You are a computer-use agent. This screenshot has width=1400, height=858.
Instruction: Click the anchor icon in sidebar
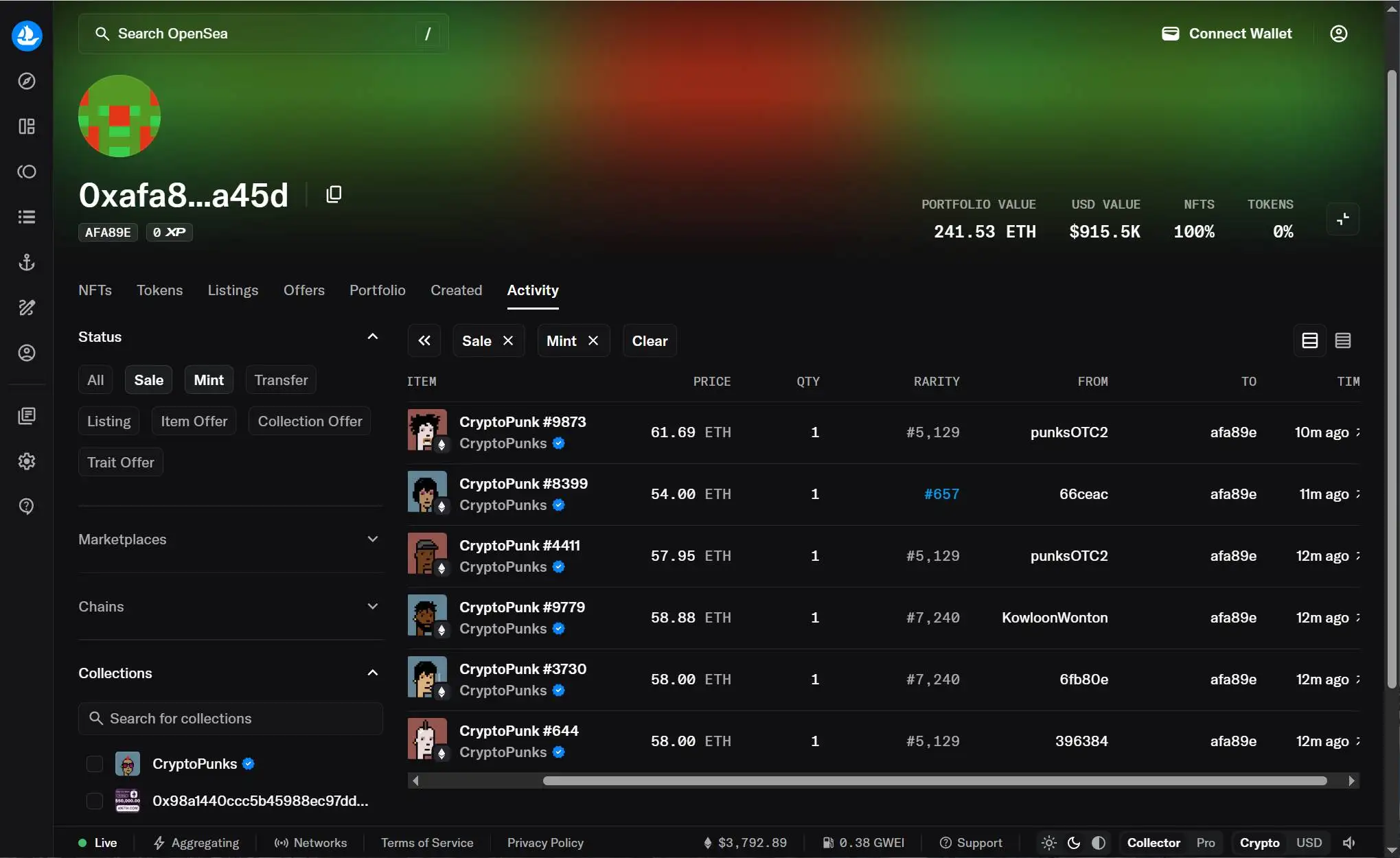coord(27,262)
